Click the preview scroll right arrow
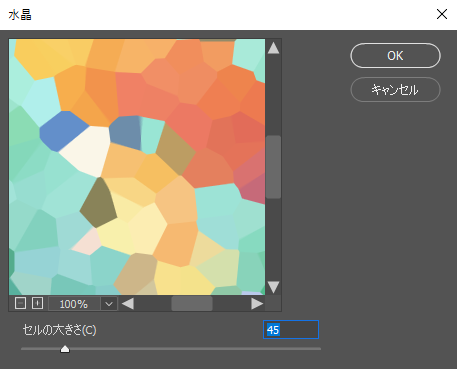Viewport: 457px width, 369px height. pyautogui.click(x=257, y=304)
